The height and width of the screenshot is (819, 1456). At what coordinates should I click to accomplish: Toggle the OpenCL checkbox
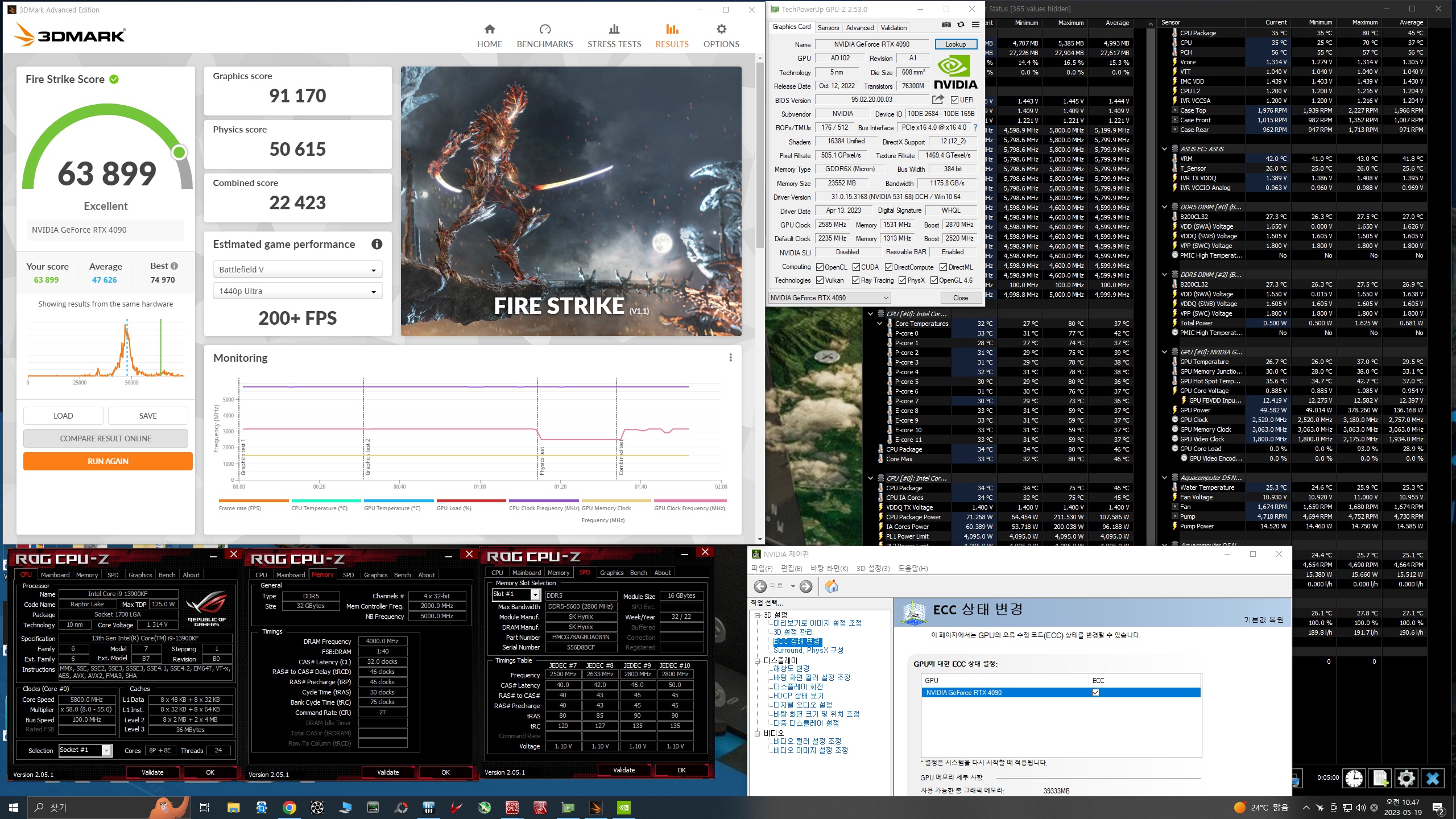(x=820, y=267)
